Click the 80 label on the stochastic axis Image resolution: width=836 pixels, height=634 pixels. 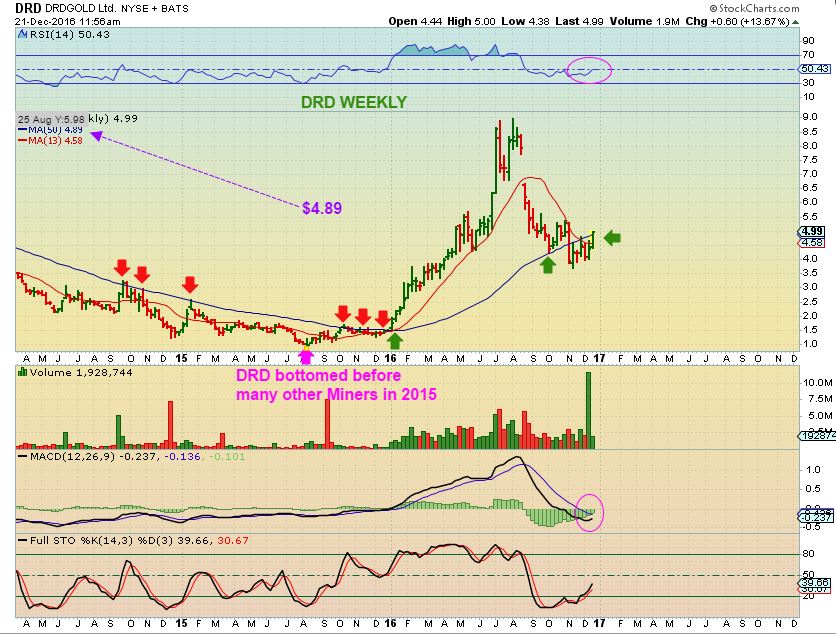coord(808,553)
